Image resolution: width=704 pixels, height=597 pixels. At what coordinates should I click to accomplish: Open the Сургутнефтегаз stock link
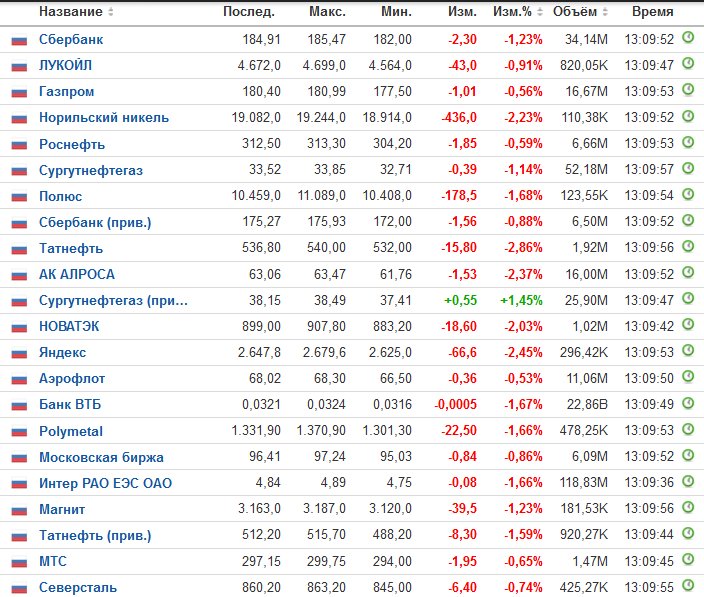point(91,170)
